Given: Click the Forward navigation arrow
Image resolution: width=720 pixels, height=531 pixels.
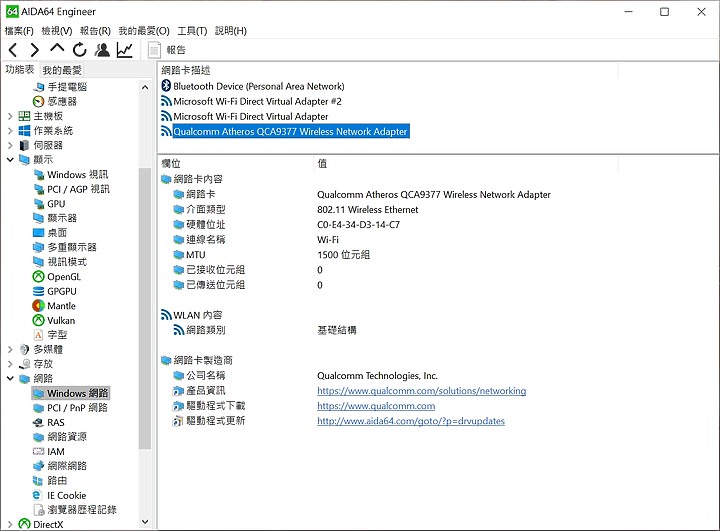Looking at the screenshot, I should tap(35, 50).
